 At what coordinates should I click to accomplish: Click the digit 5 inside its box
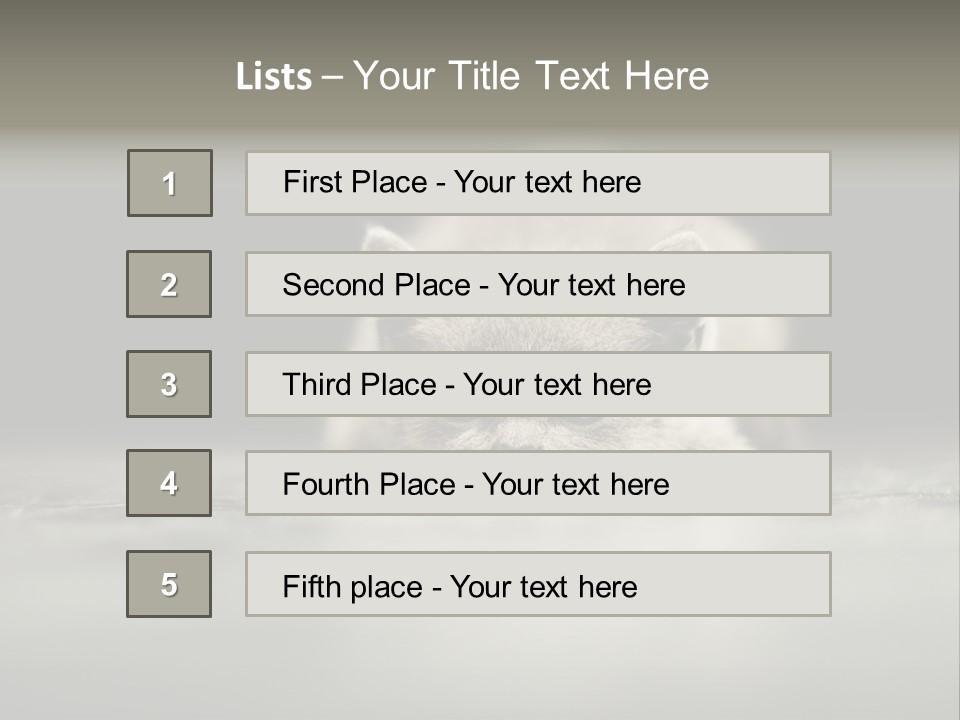[x=169, y=584]
